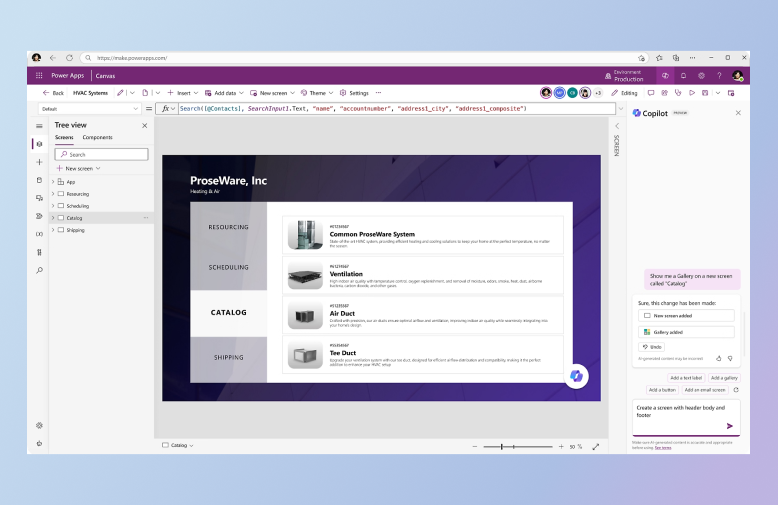
Task: Expand the Catalog screen node
Action: [x=53, y=217]
